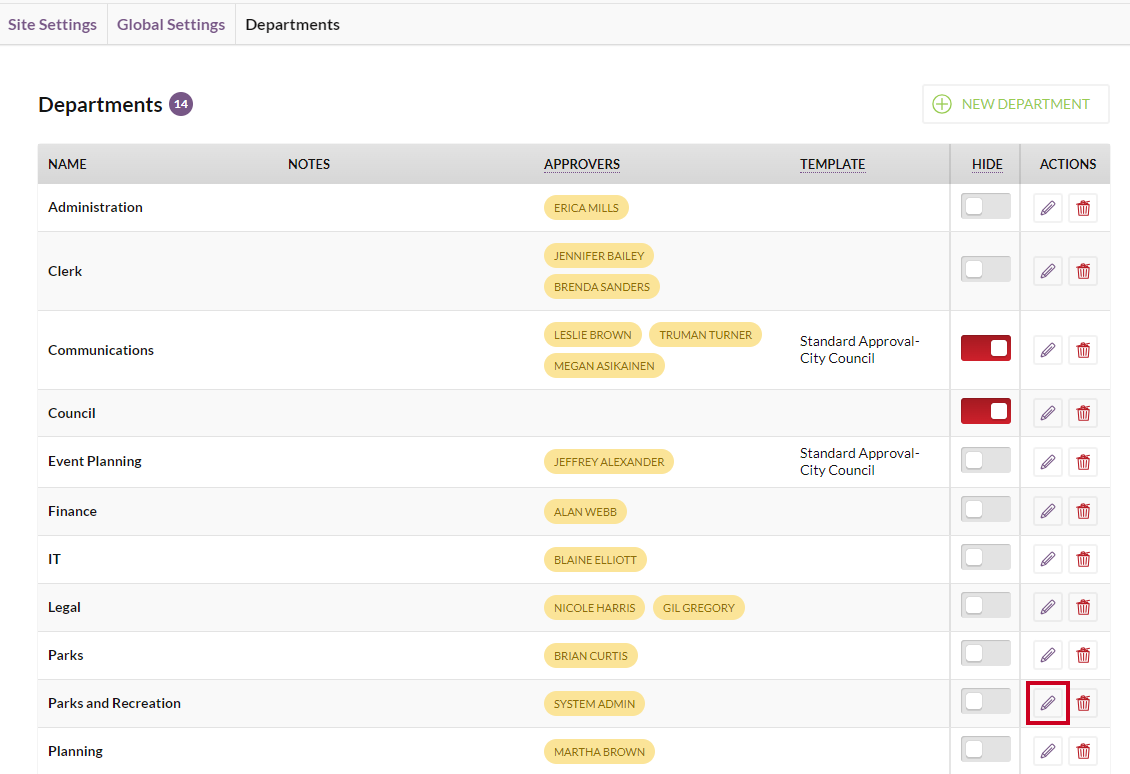
Task: Edit the Parks and Recreation department
Action: pos(1048,703)
